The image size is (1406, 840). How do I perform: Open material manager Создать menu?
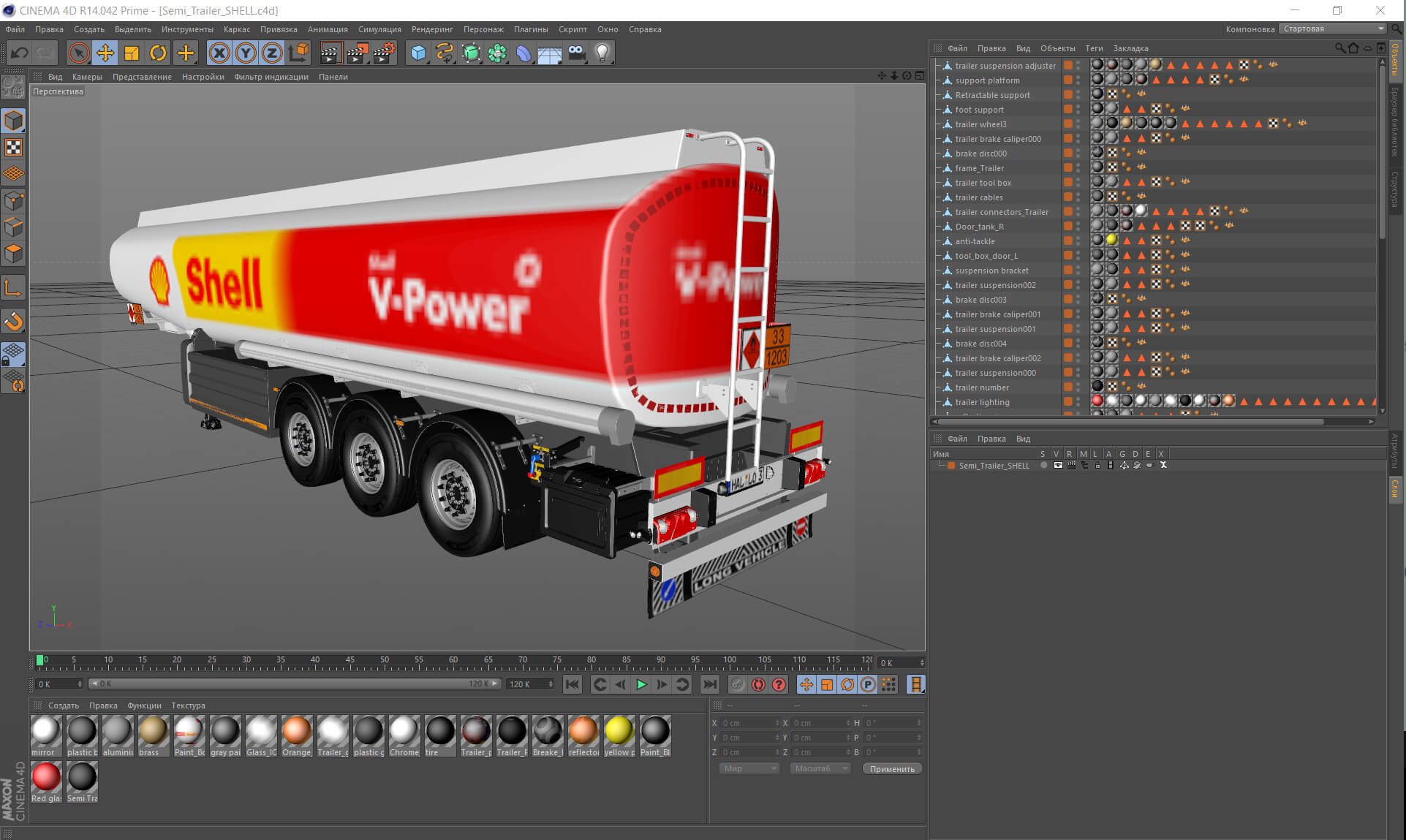(64, 705)
